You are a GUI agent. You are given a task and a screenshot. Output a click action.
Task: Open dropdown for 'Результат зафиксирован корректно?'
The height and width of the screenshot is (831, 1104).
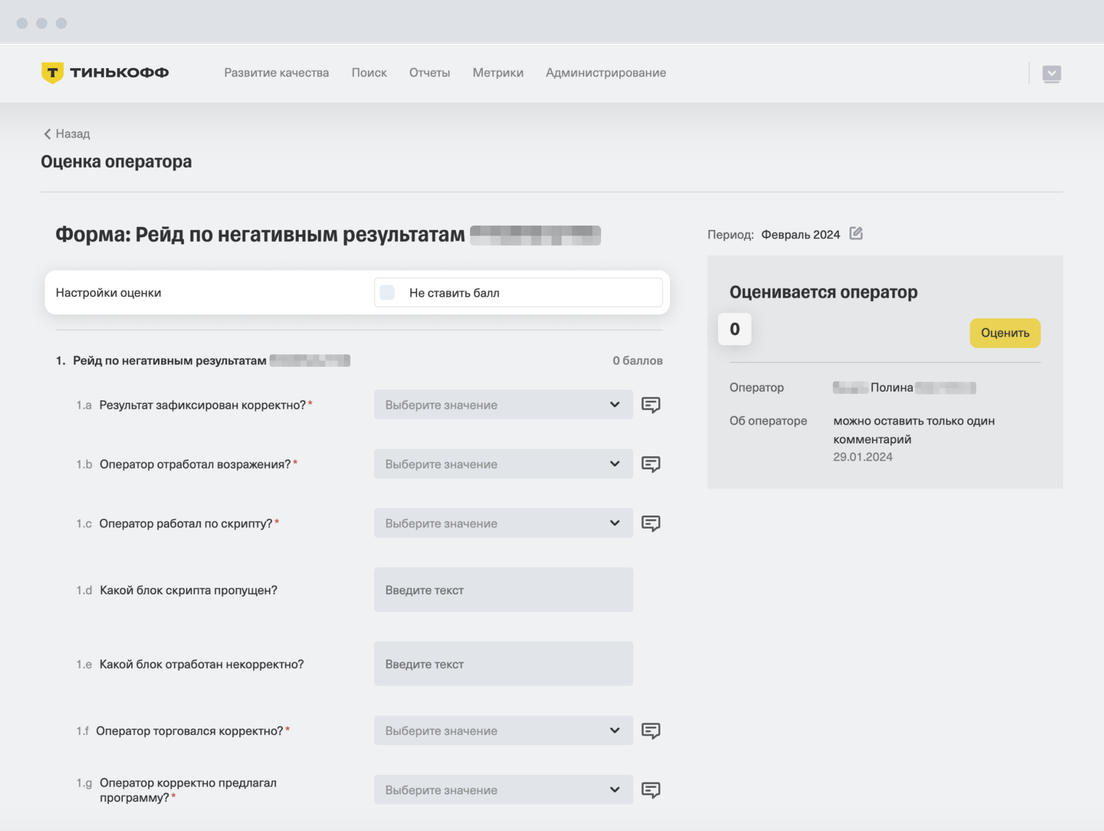pos(503,405)
